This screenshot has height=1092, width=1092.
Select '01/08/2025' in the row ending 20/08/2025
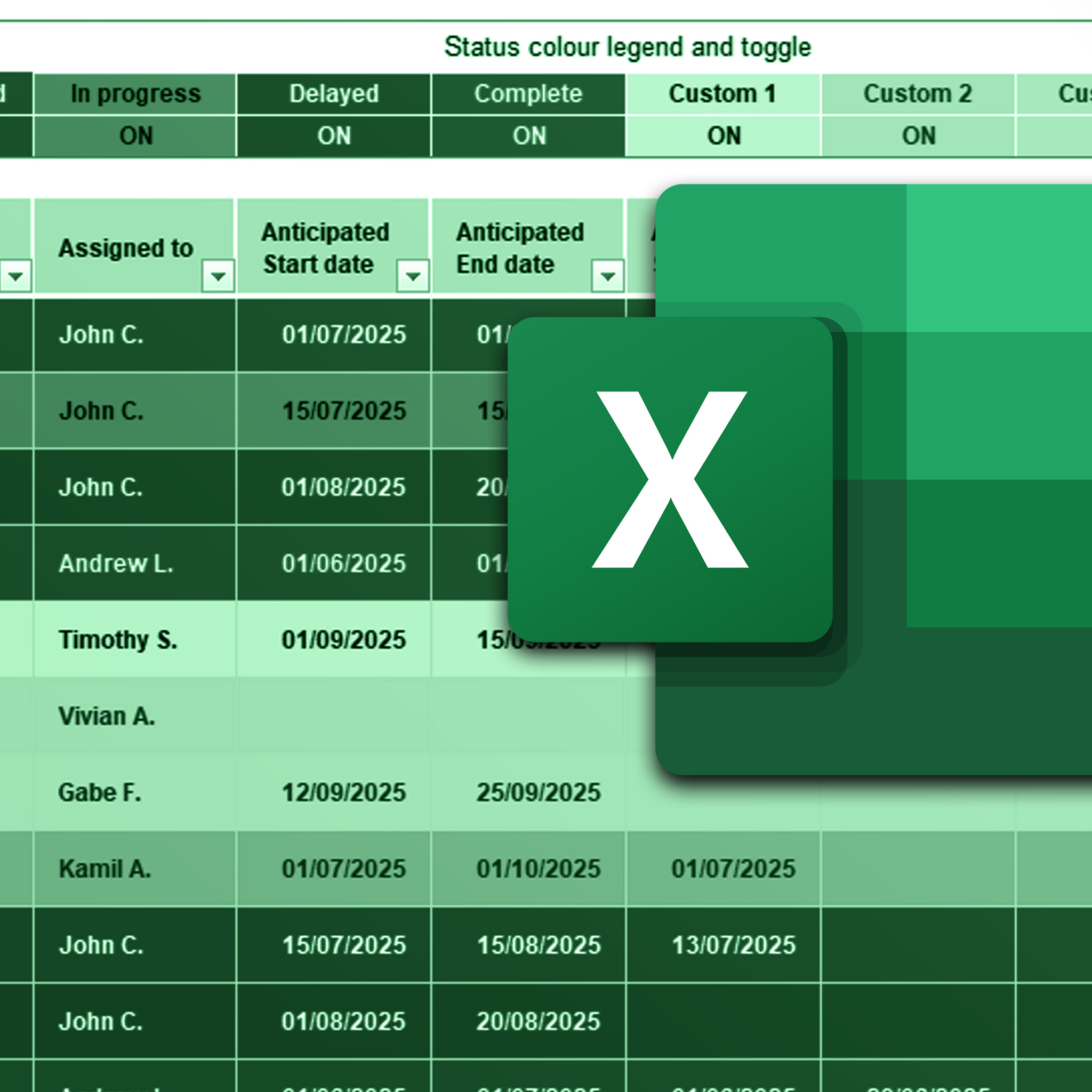334,1021
